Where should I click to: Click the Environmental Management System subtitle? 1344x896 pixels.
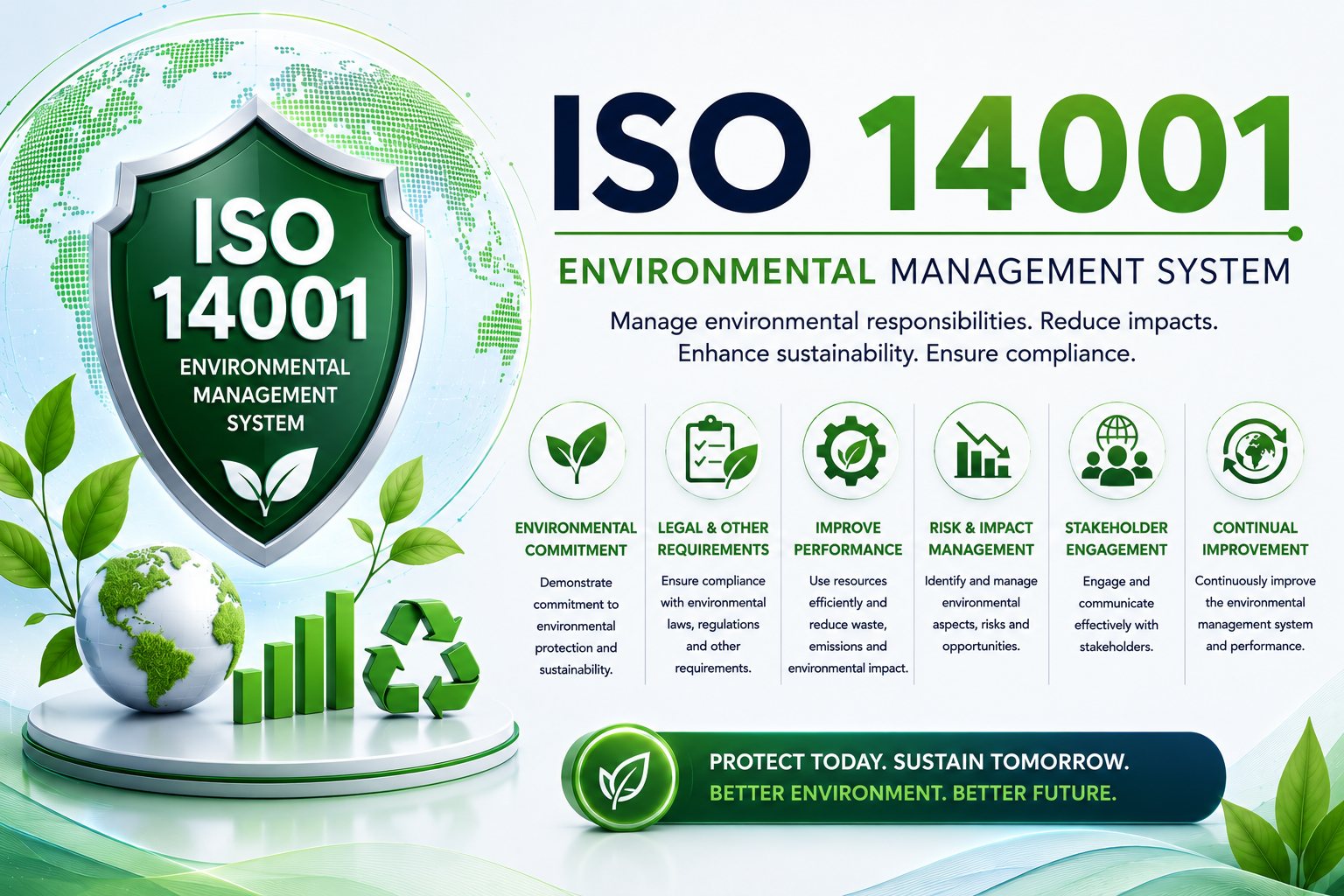(x=924, y=271)
